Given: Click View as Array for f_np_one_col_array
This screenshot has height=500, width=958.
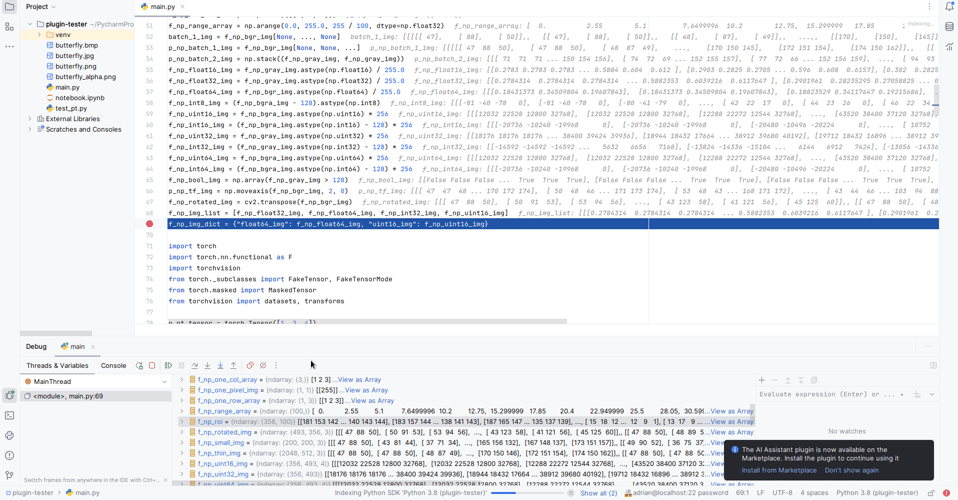Looking at the screenshot, I should pos(357,380).
